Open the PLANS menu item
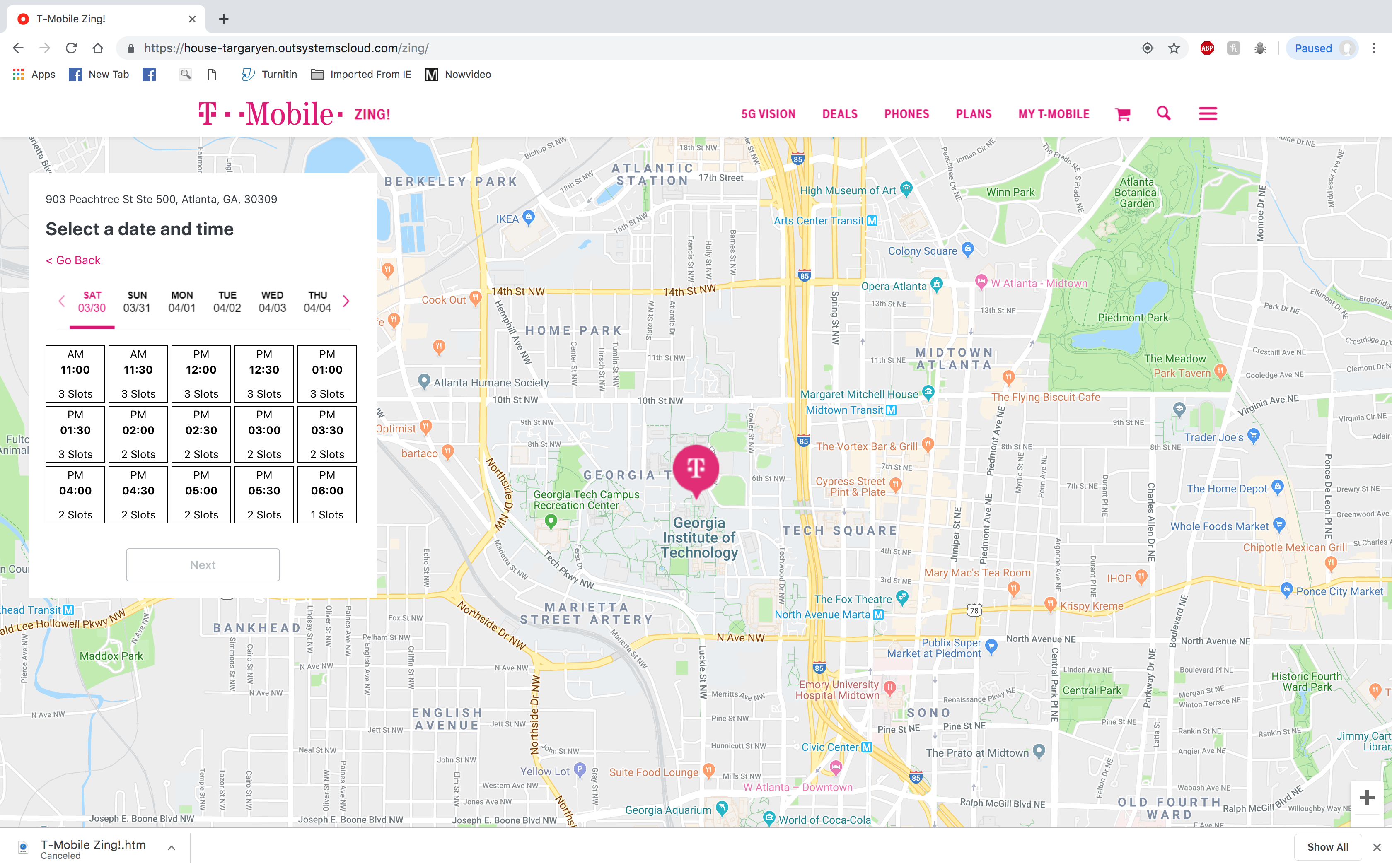The image size is (1392, 868). (974, 114)
